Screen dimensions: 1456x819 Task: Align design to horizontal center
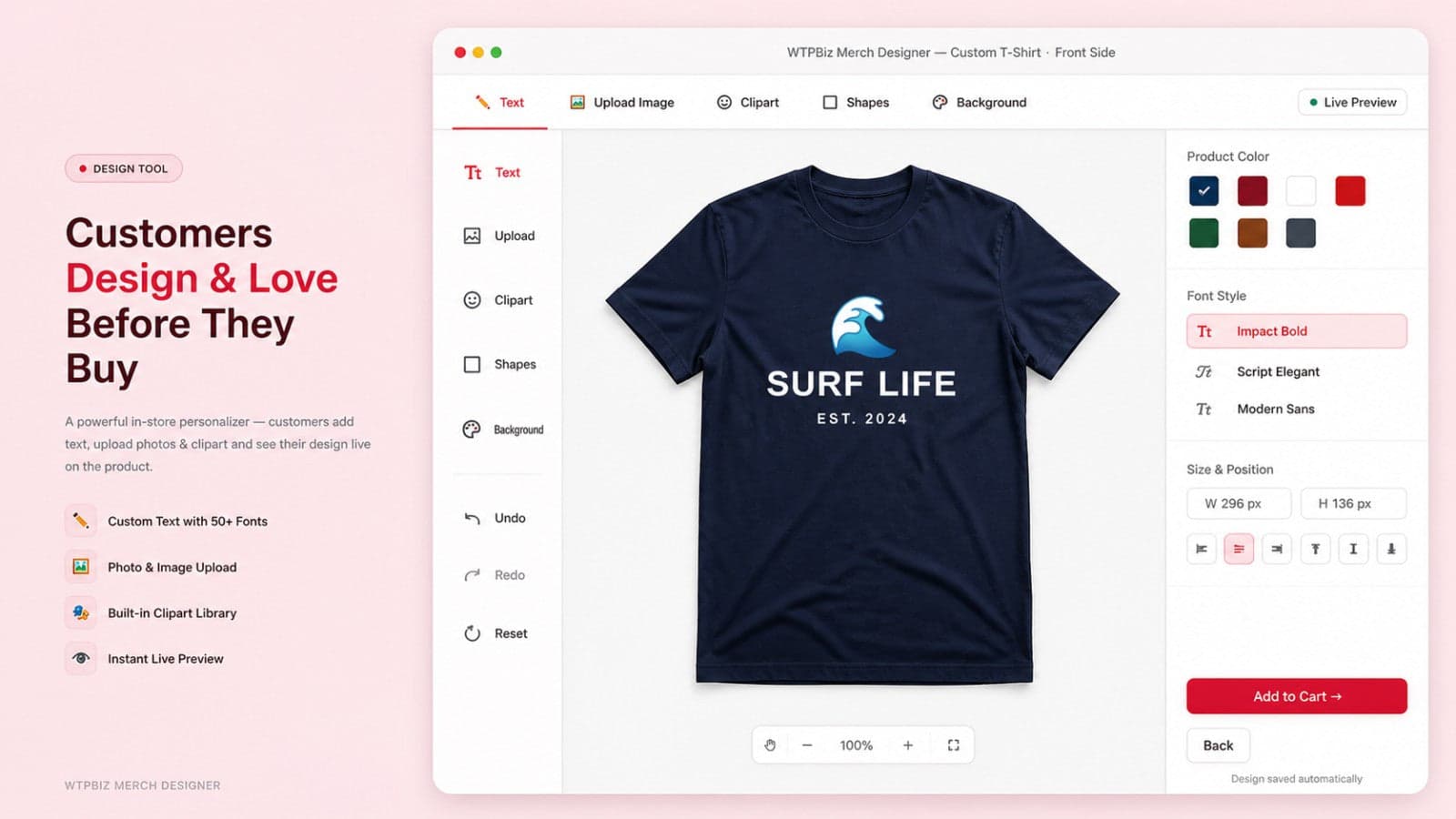click(1239, 549)
